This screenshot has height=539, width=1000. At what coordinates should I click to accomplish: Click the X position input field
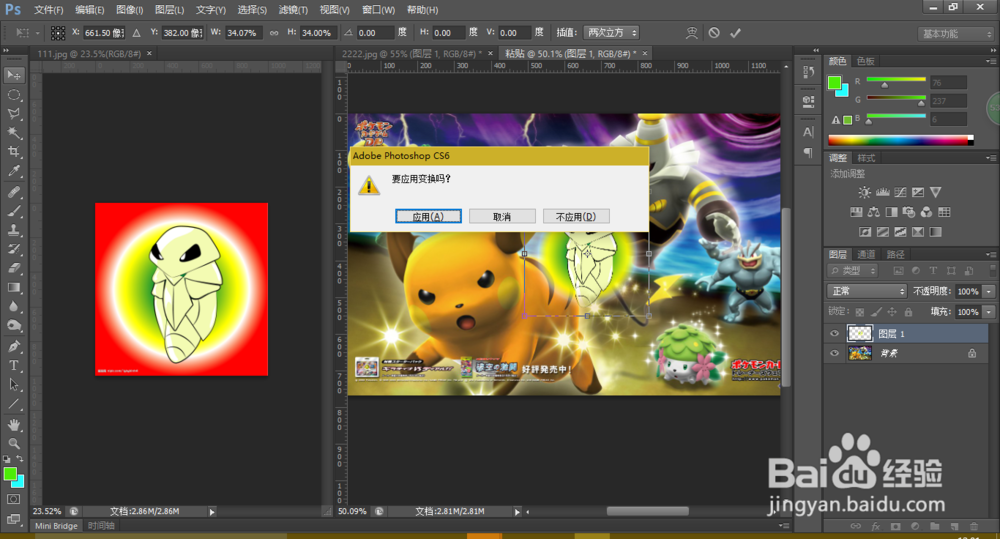click(x=104, y=33)
